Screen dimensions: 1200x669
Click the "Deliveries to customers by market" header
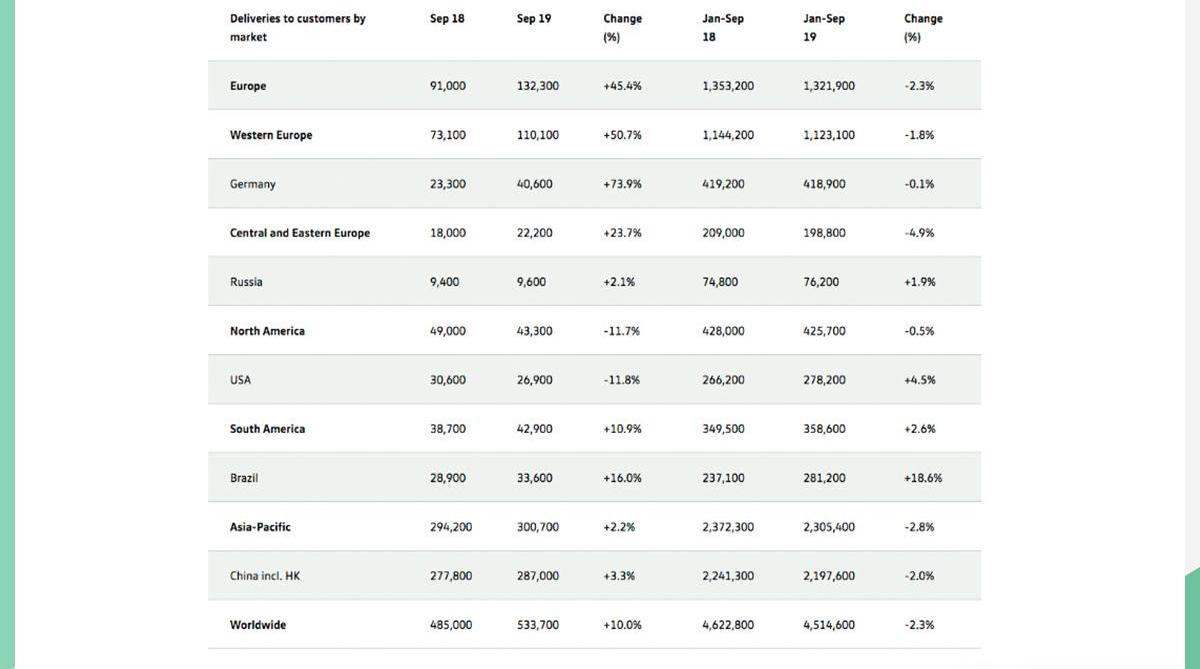(297, 28)
